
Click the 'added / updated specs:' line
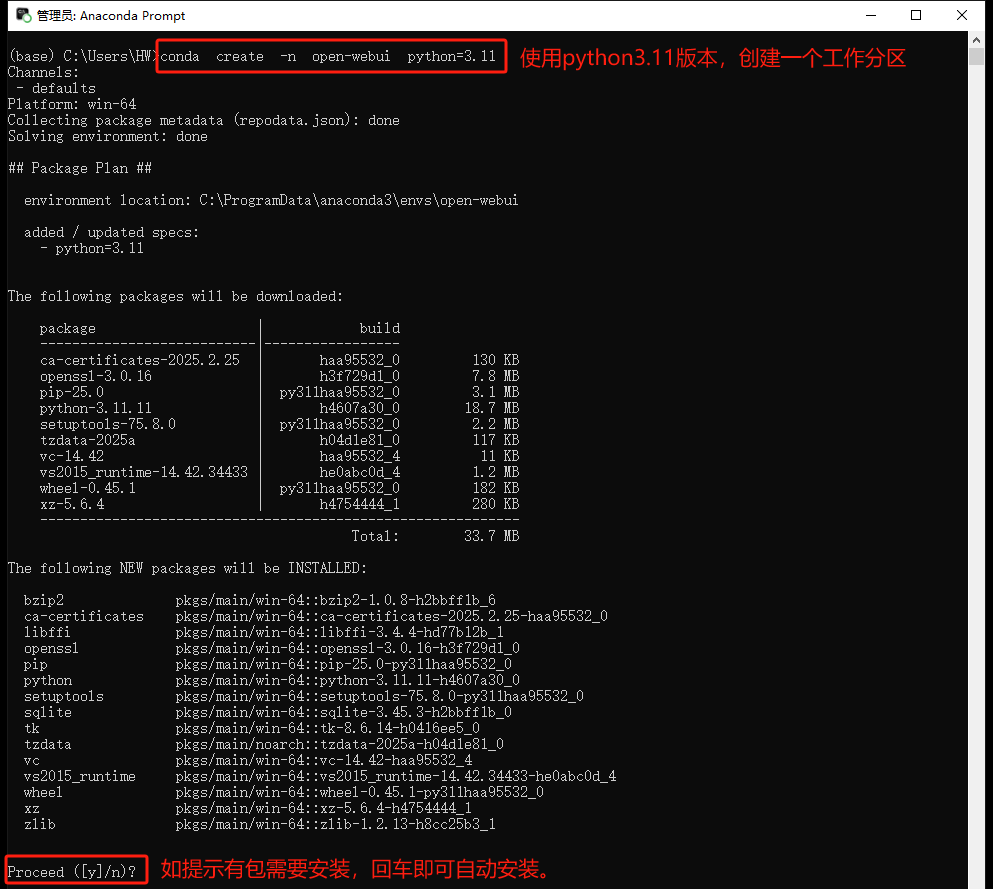(x=111, y=232)
